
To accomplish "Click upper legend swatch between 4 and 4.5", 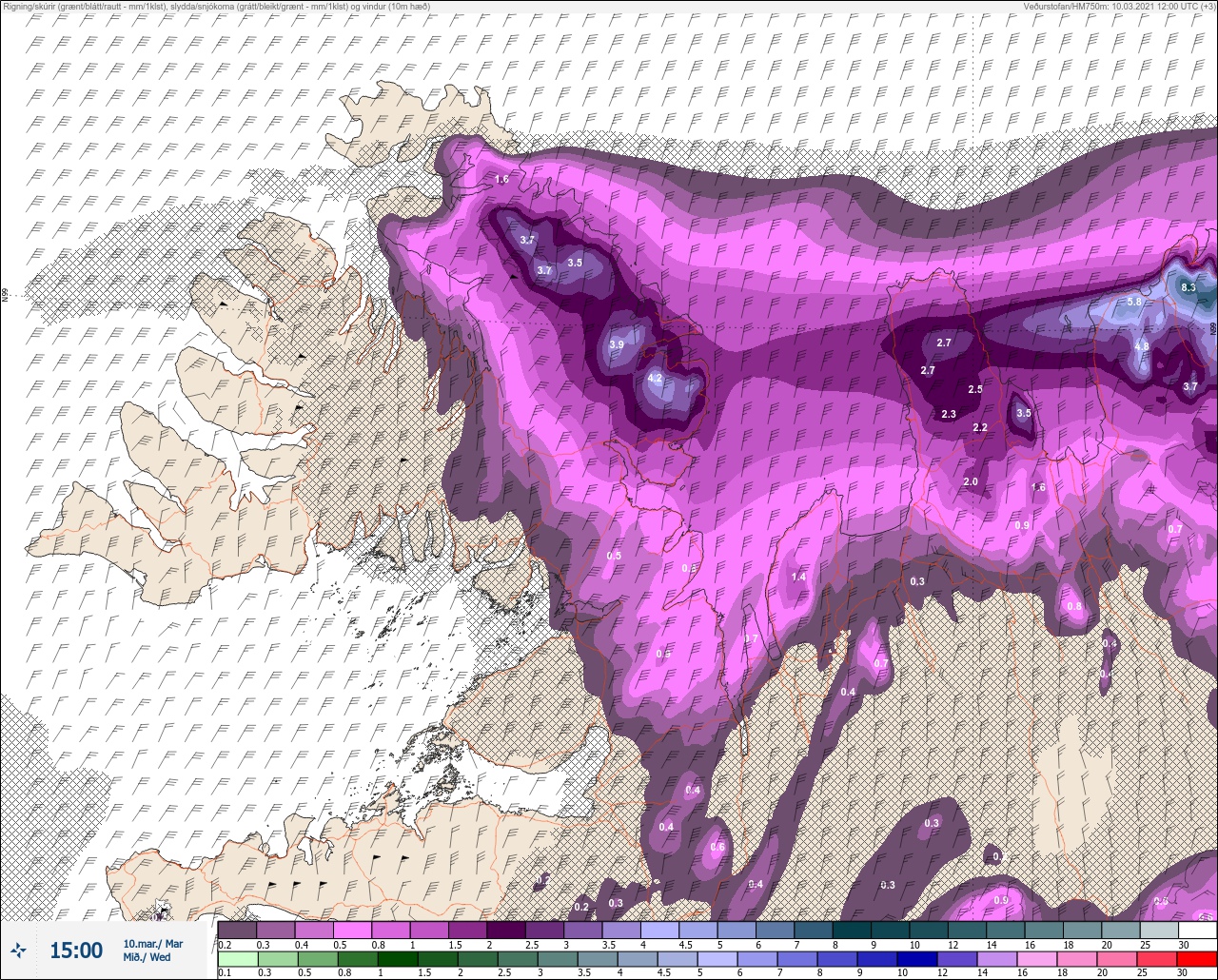I will (659, 930).
